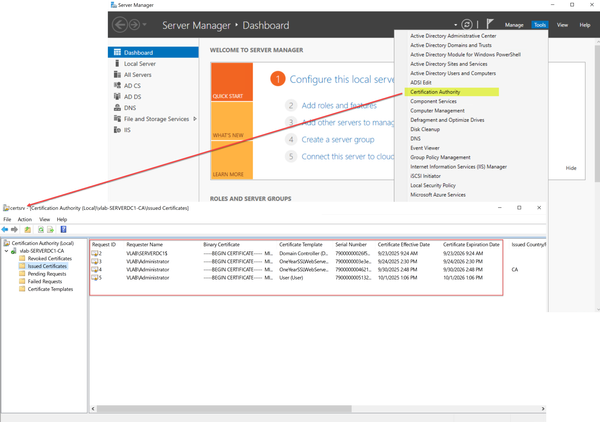Click the Export List toolbar icon

(51, 230)
